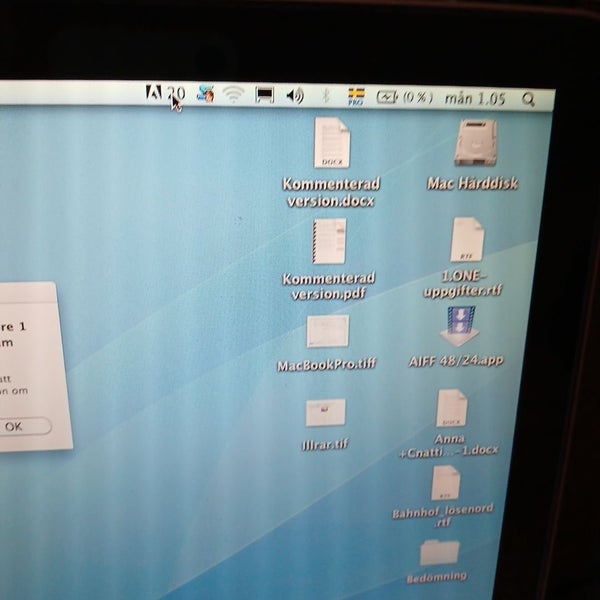Click the number 20 in the menu bar

click(x=176, y=93)
